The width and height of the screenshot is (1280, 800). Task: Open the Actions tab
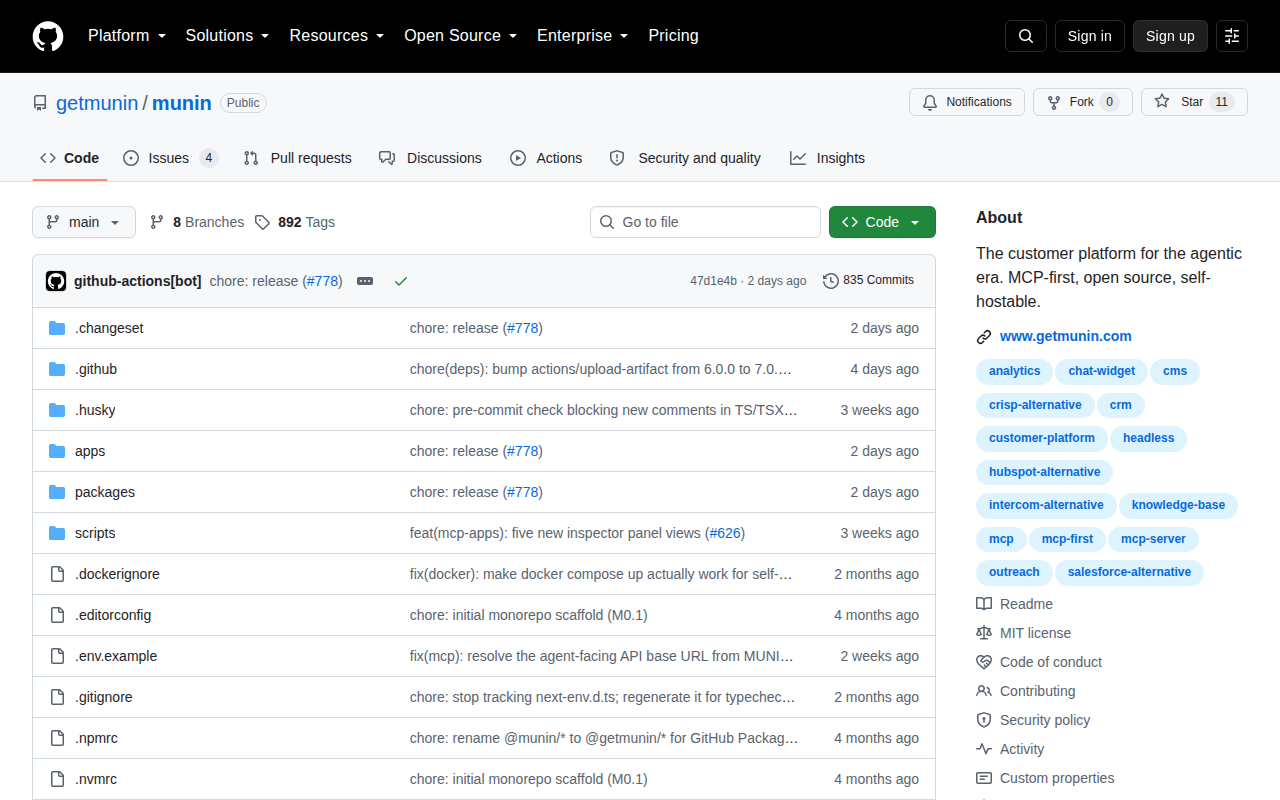pyautogui.click(x=546, y=158)
